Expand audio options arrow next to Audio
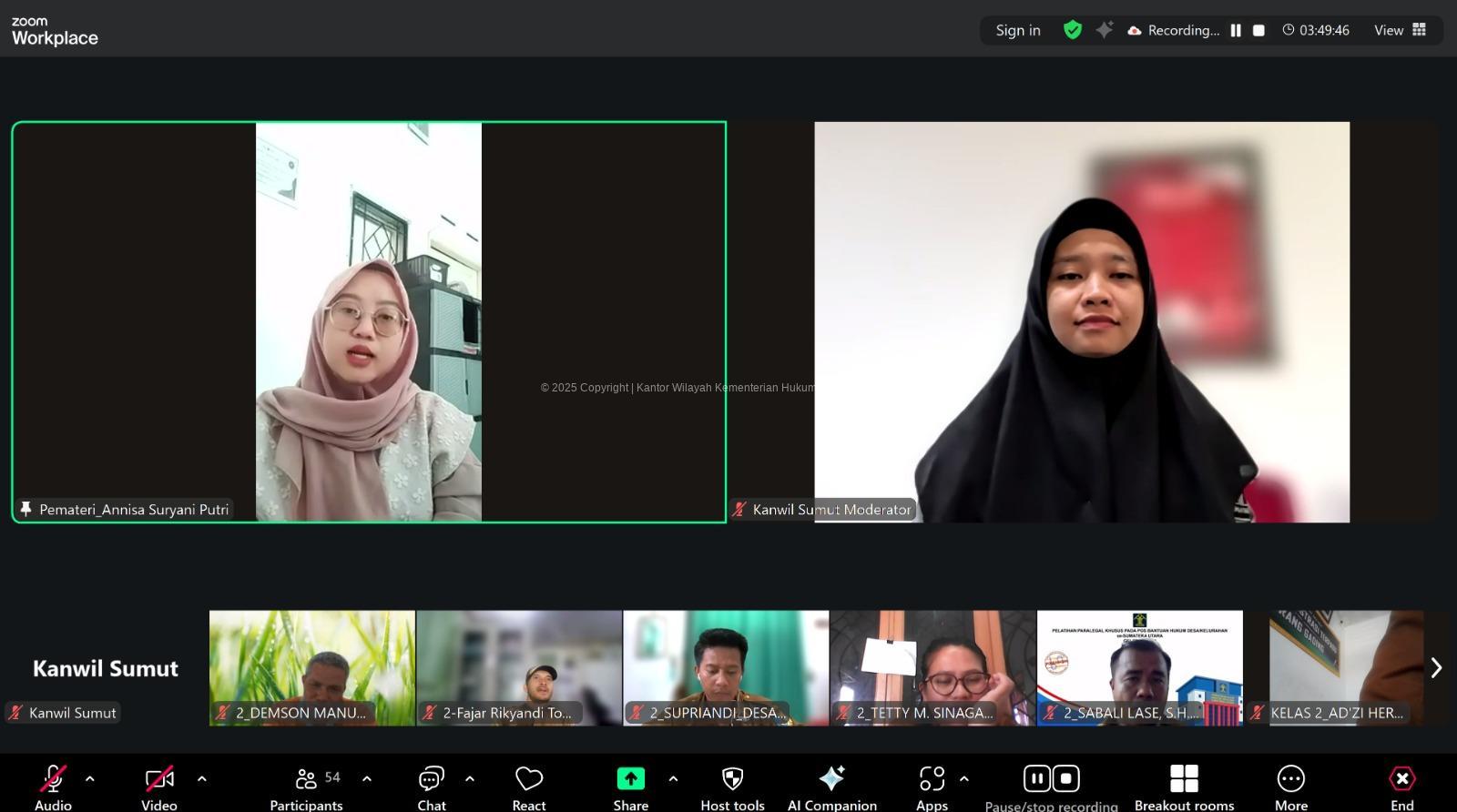Viewport: 1457px width, 812px height. tap(90, 779)
